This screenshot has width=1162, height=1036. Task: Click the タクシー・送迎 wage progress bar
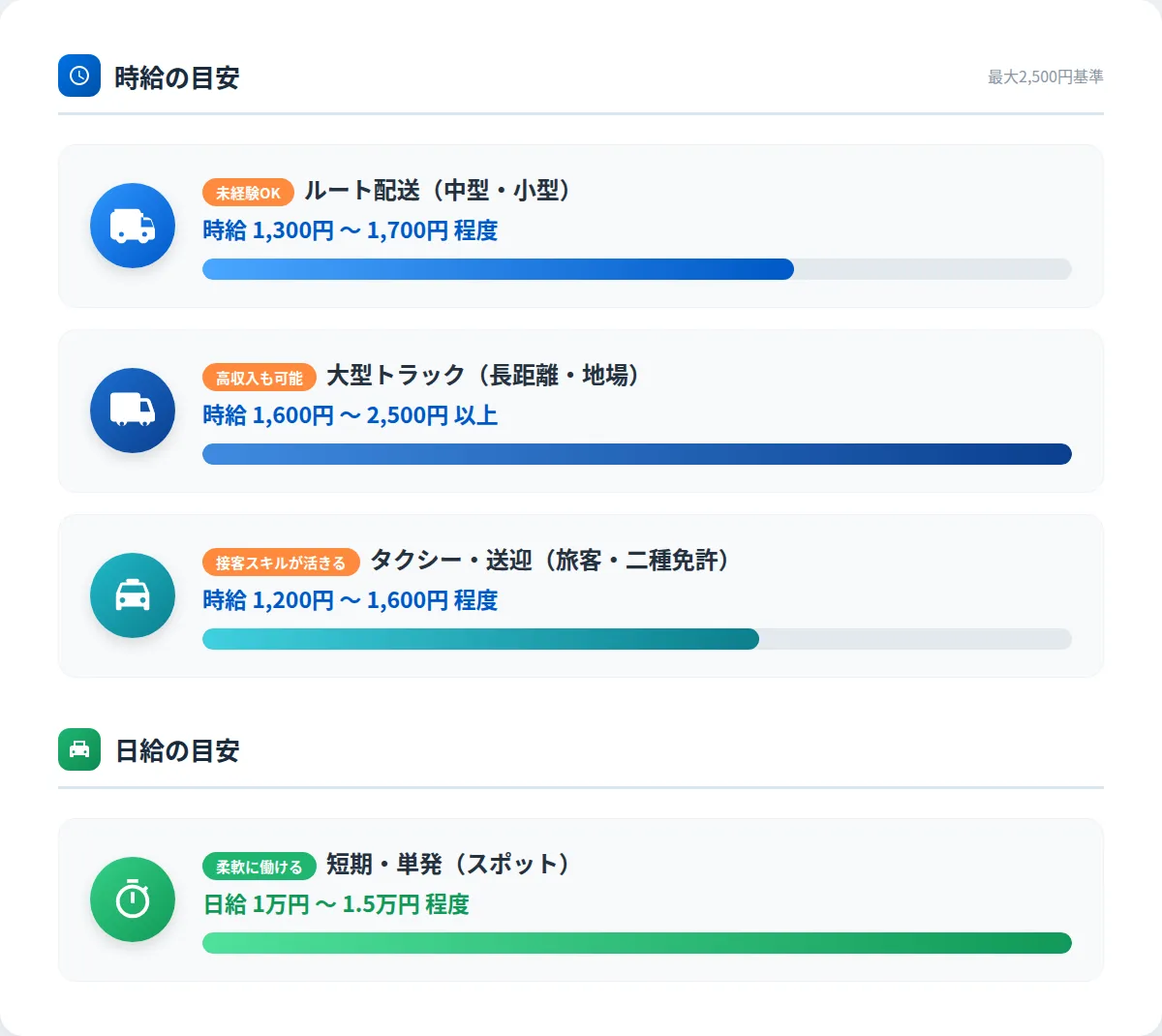coord(637,639)
